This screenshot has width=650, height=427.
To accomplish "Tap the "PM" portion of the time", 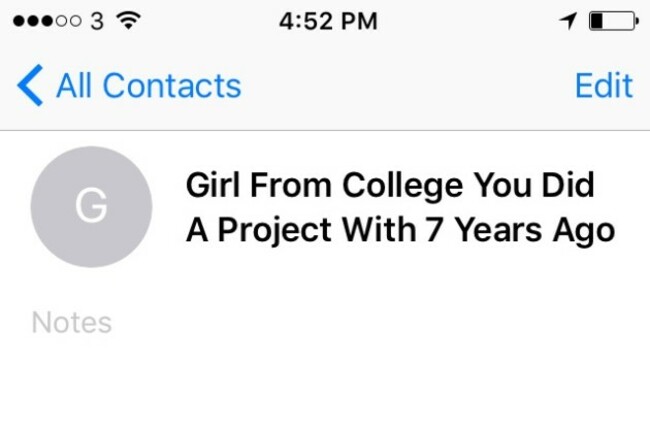I will coord(359,21).
